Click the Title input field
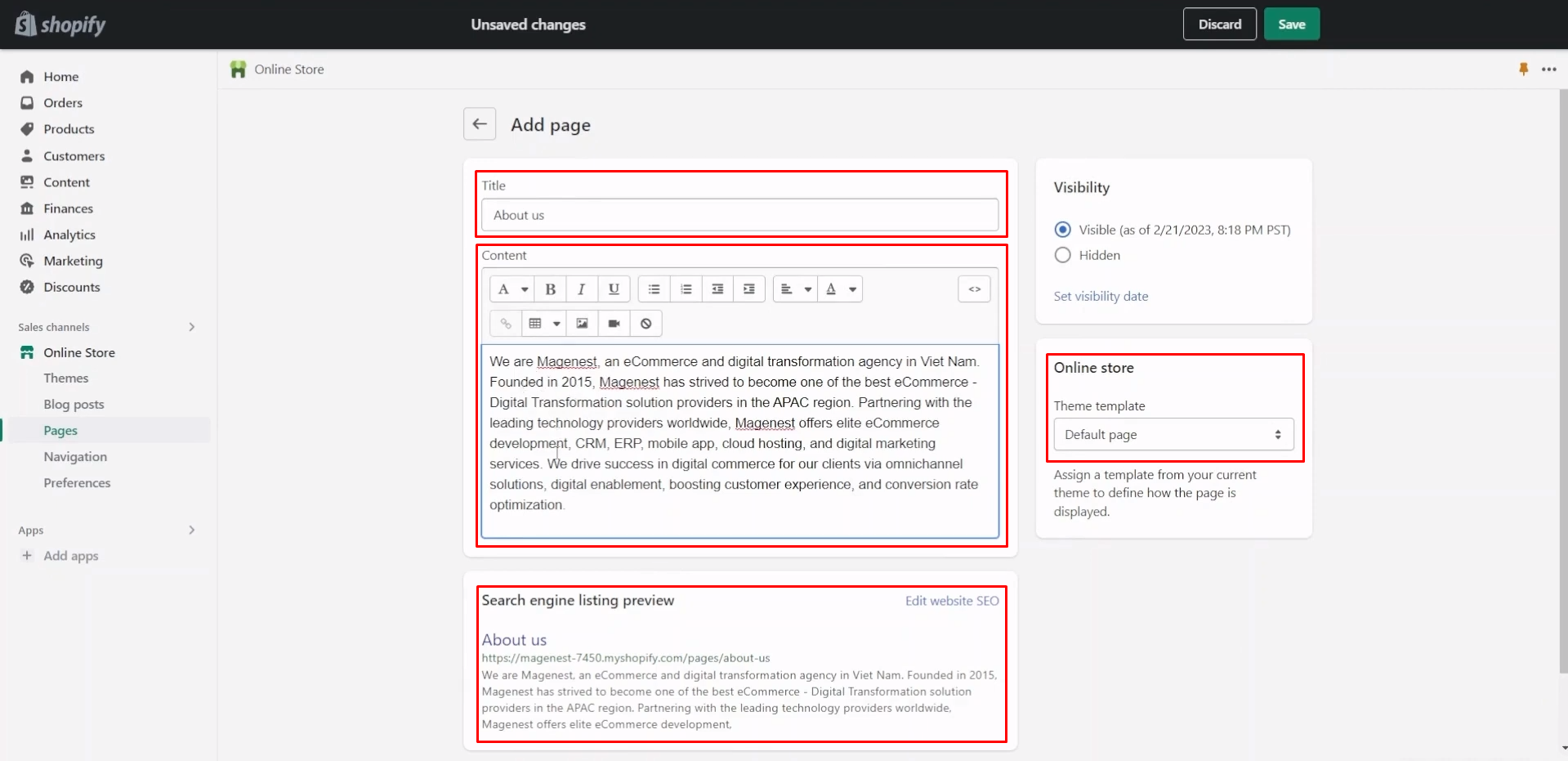 [739, 215]
